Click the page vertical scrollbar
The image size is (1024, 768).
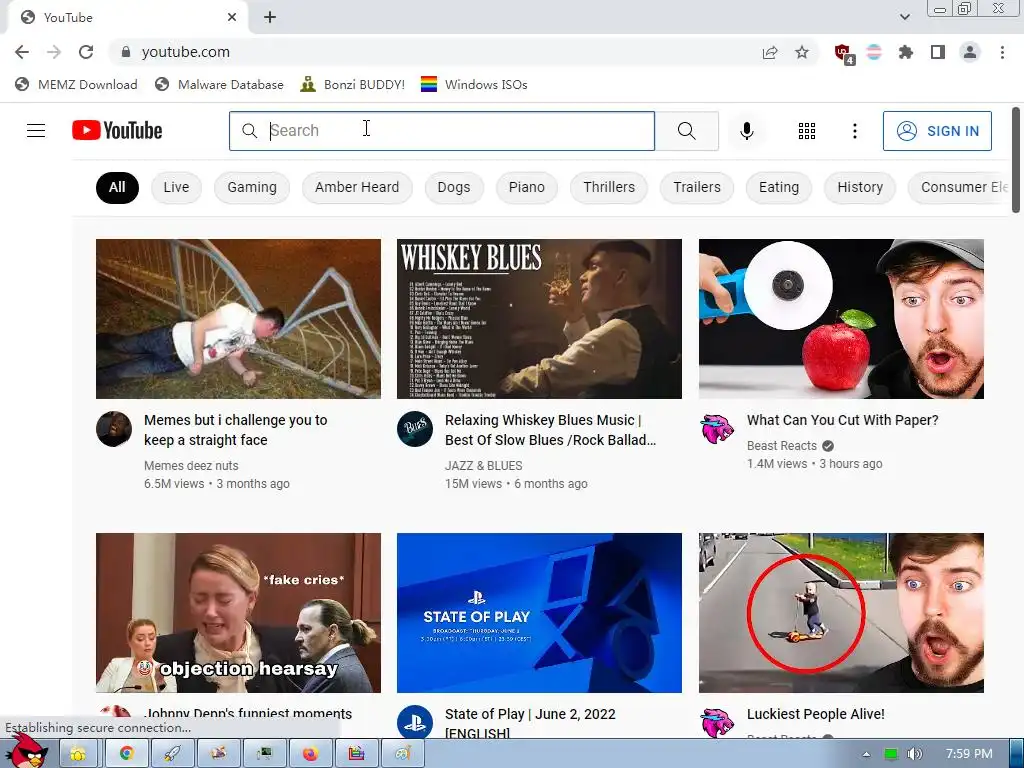pos(1016,160)
